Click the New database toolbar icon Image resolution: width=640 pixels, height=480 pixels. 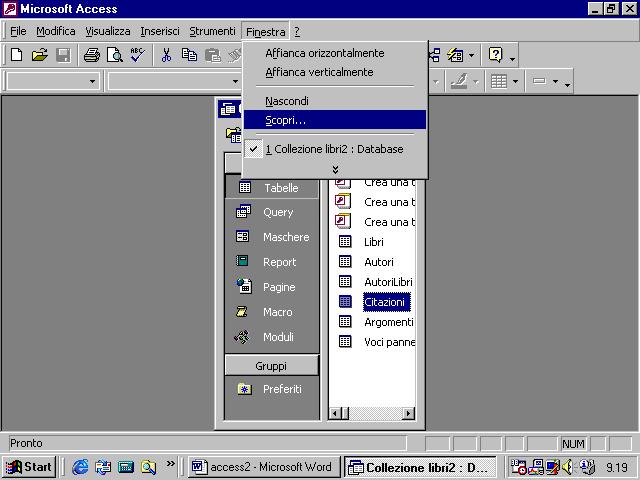point(16,55)
